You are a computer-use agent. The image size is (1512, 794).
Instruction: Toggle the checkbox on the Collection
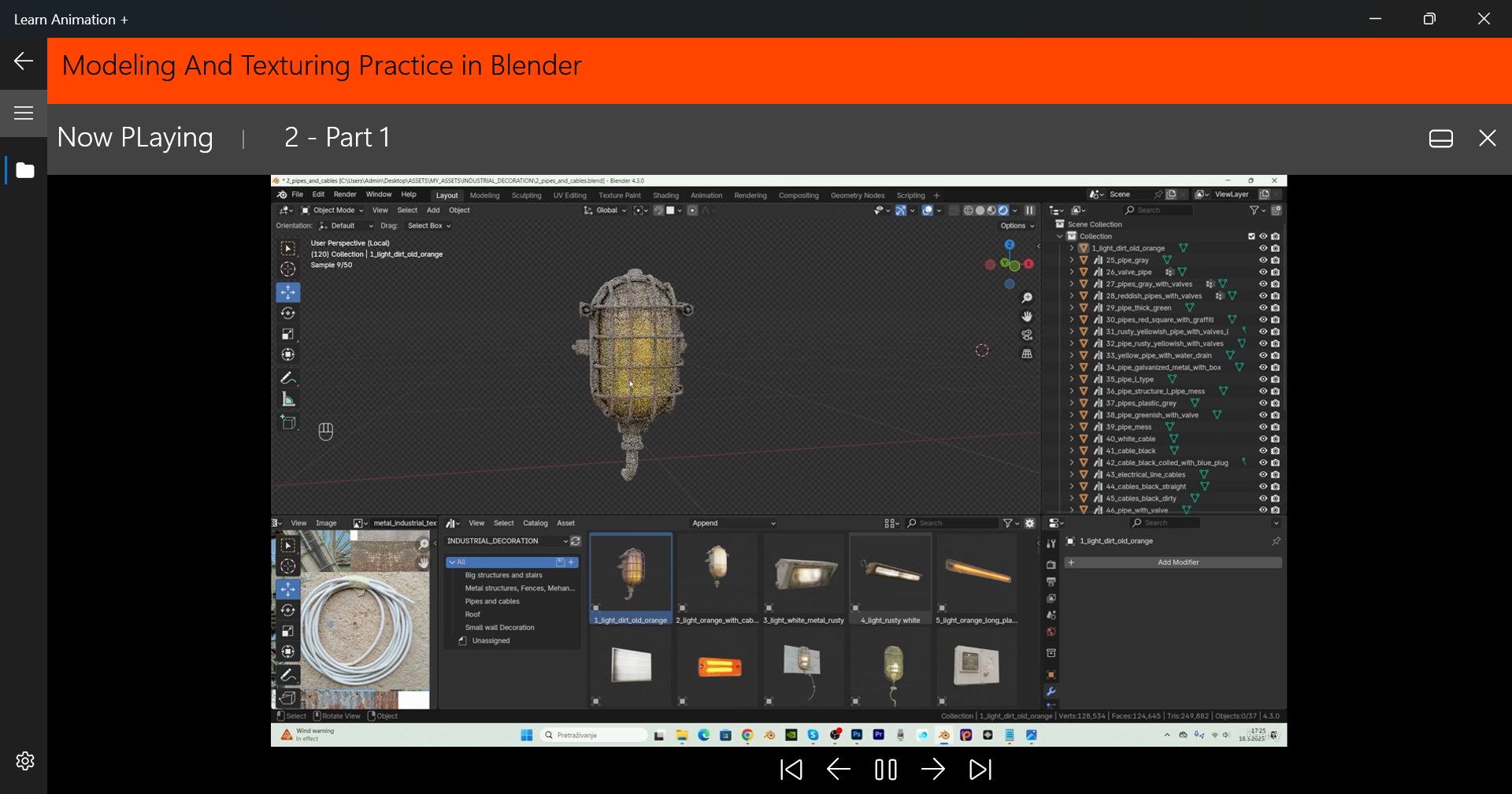tap(1252, 236)
